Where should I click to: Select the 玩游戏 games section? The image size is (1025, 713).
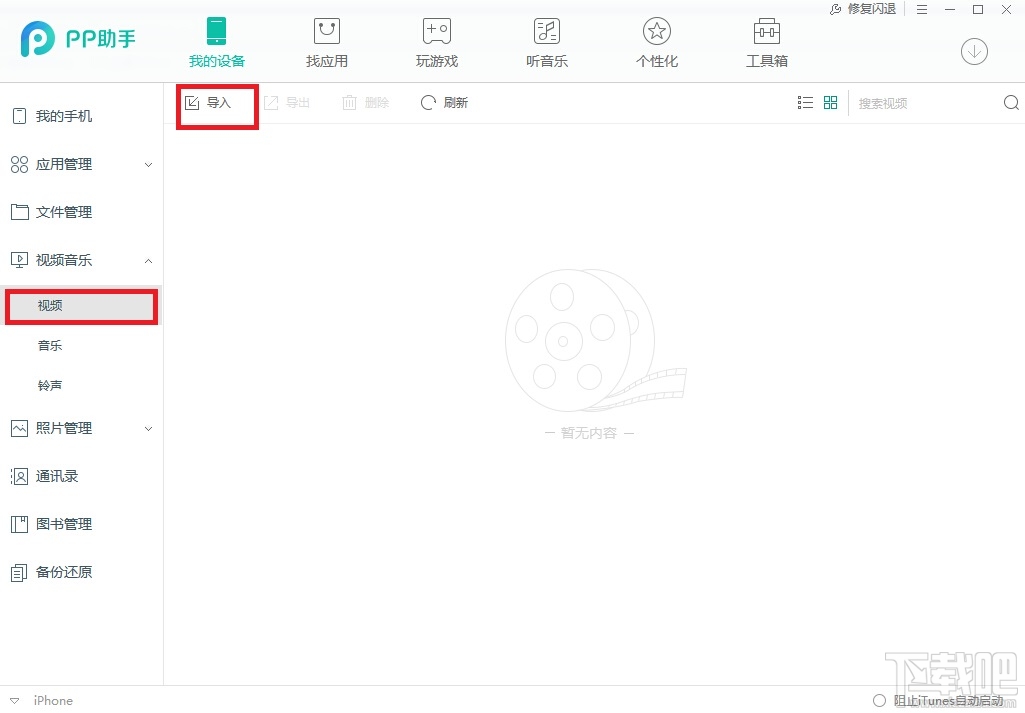coord(436,40)
